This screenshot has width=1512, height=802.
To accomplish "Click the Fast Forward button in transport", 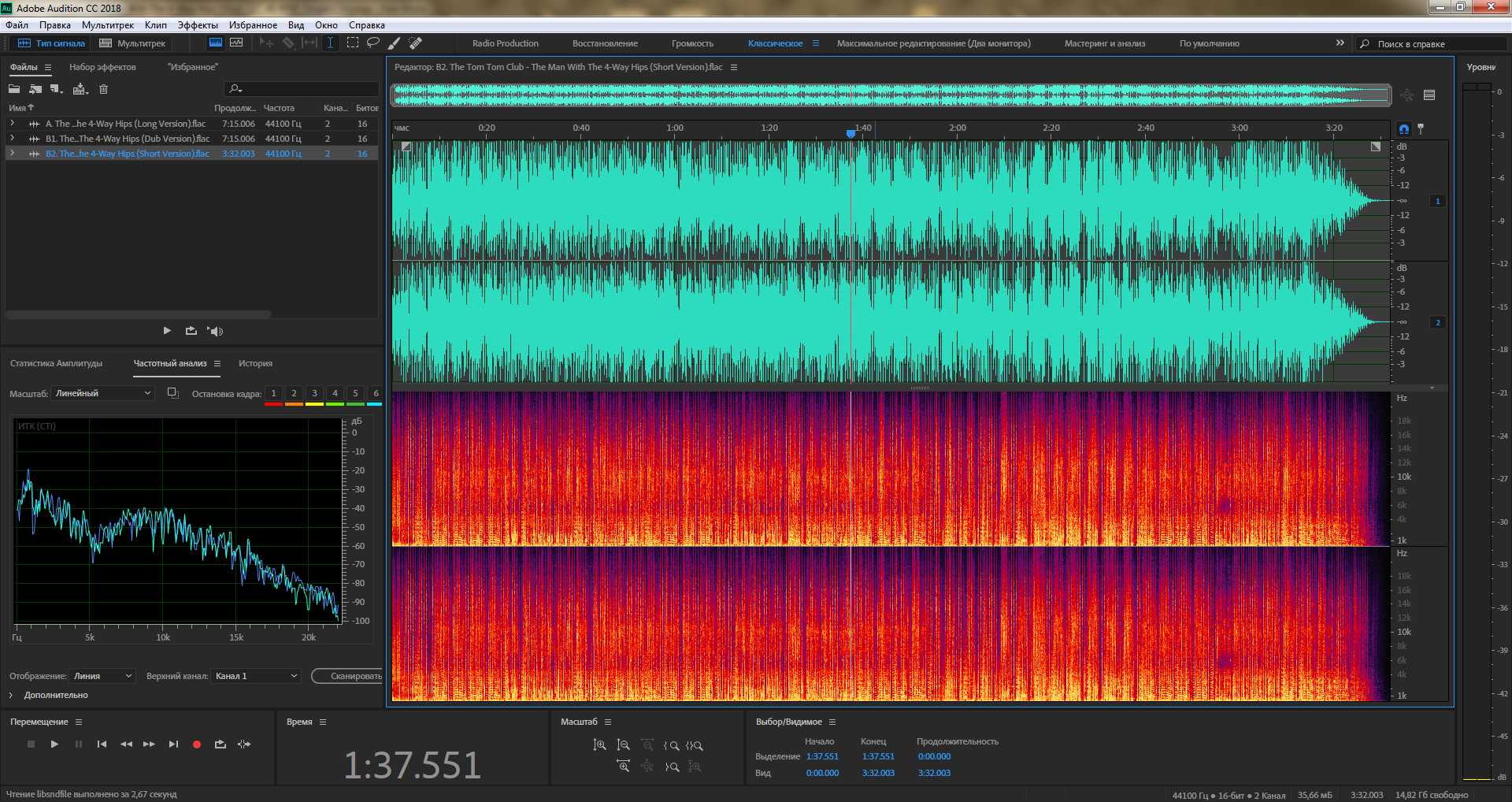I will point(149,744).
